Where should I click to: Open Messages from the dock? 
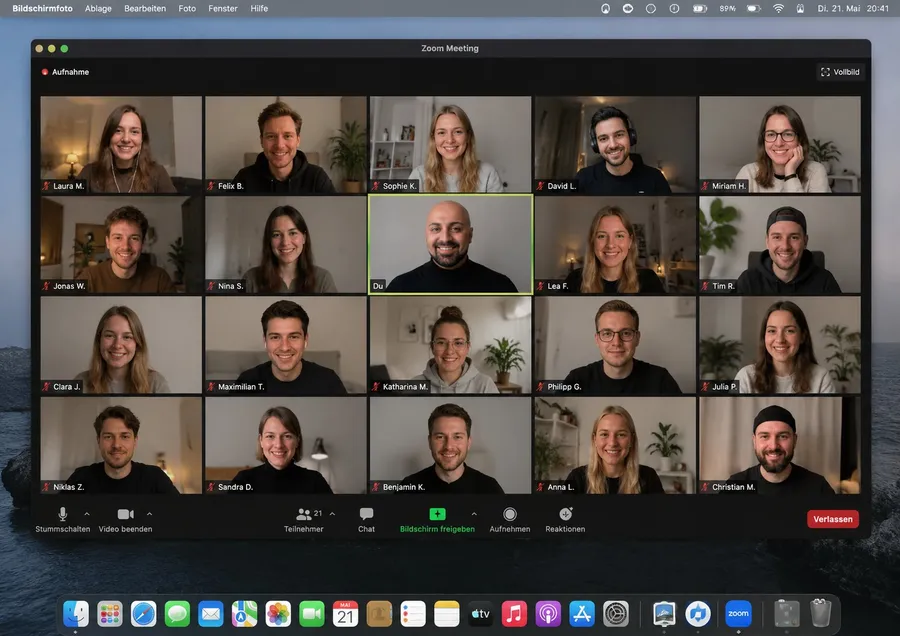177,614
